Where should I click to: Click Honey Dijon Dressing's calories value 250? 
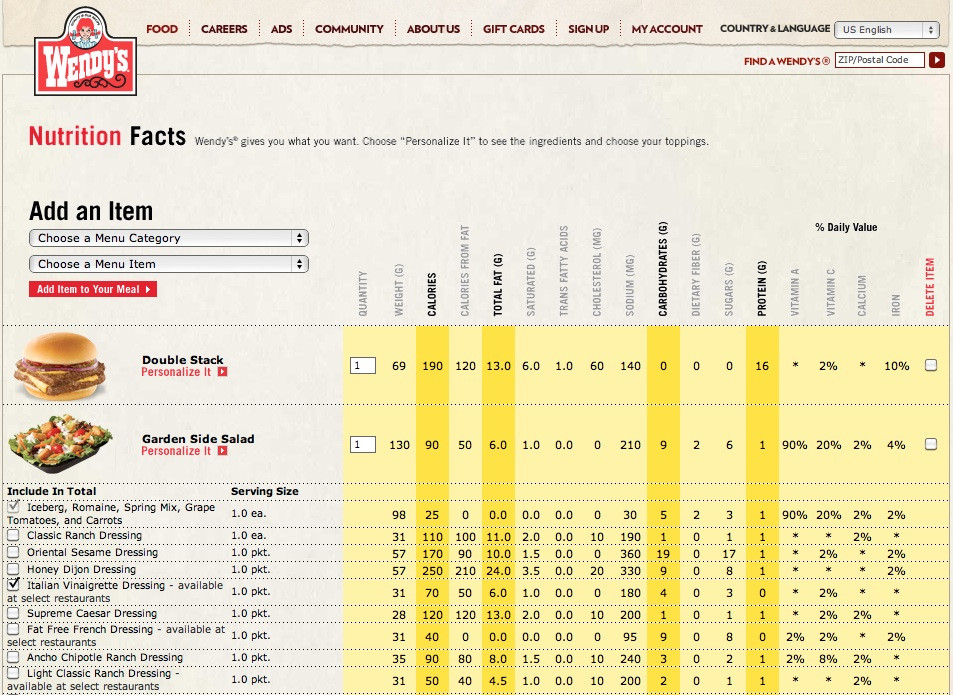pyautogui.click(x=432, y=570)
